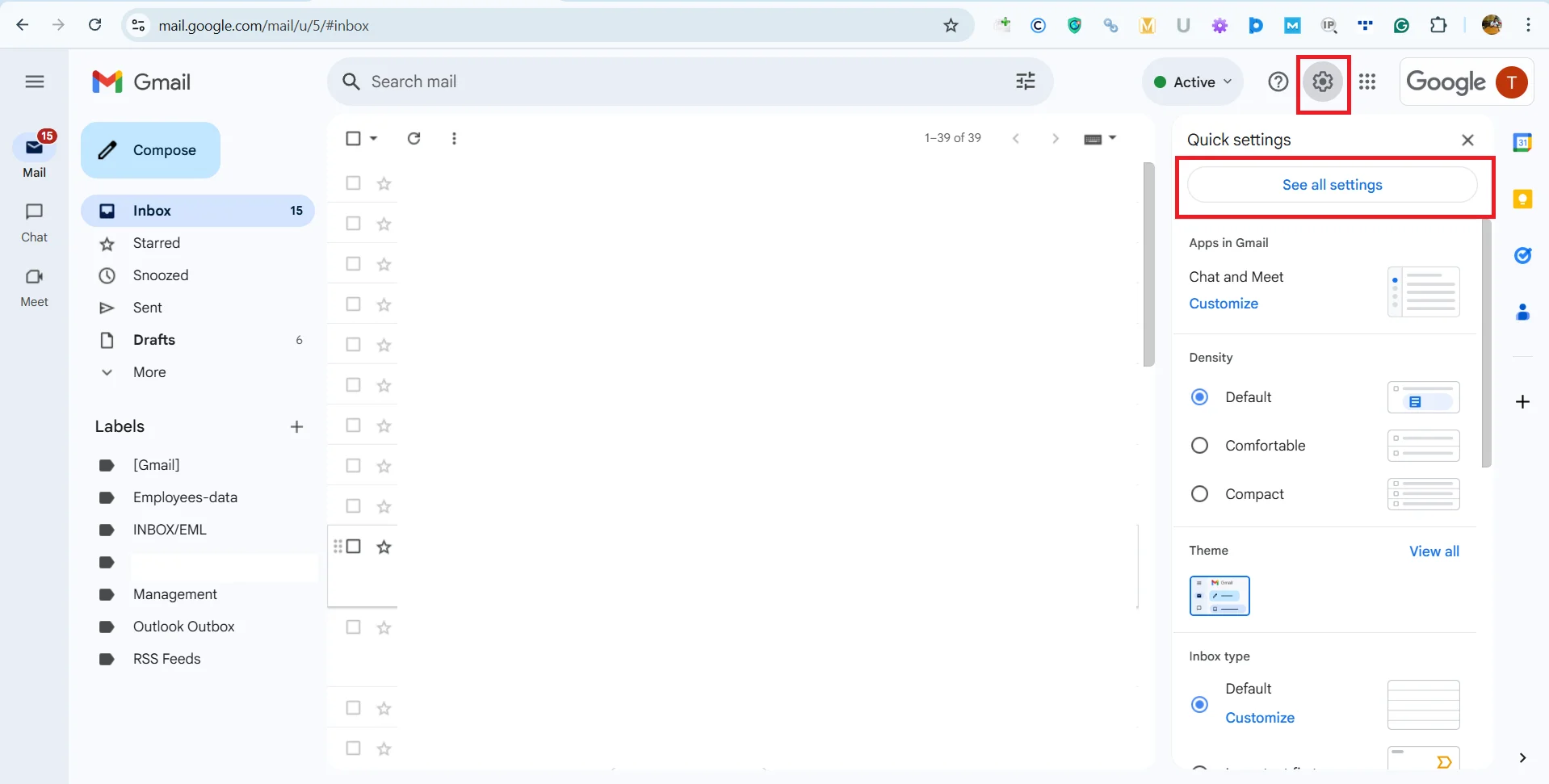The width and height of the screenshot is (1549, 784).
Task: Close the Quick settings panel
Action: (1467, 140)
